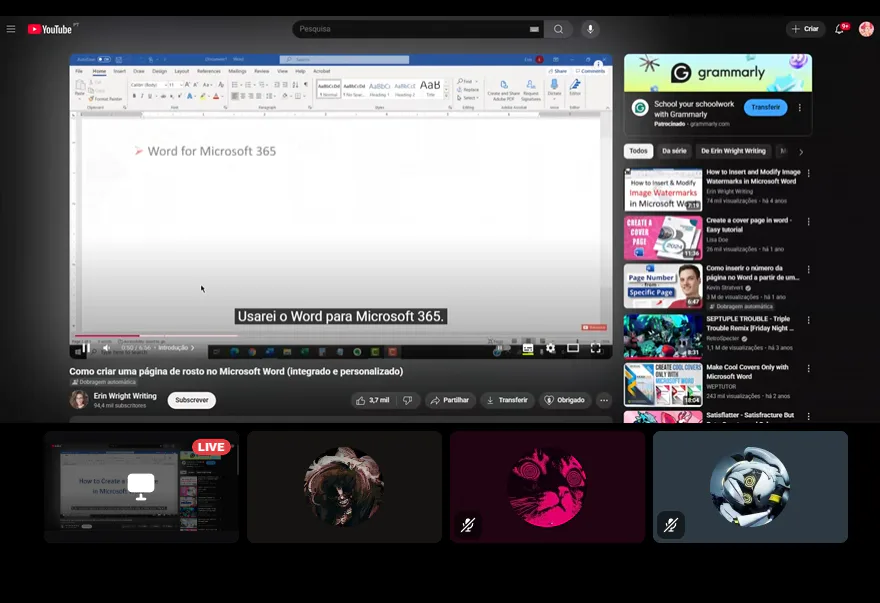Viewport: 880px width, 603px height.
Task: Select the hat-wearing avatar participant tile
Action: tap(344, 487)
